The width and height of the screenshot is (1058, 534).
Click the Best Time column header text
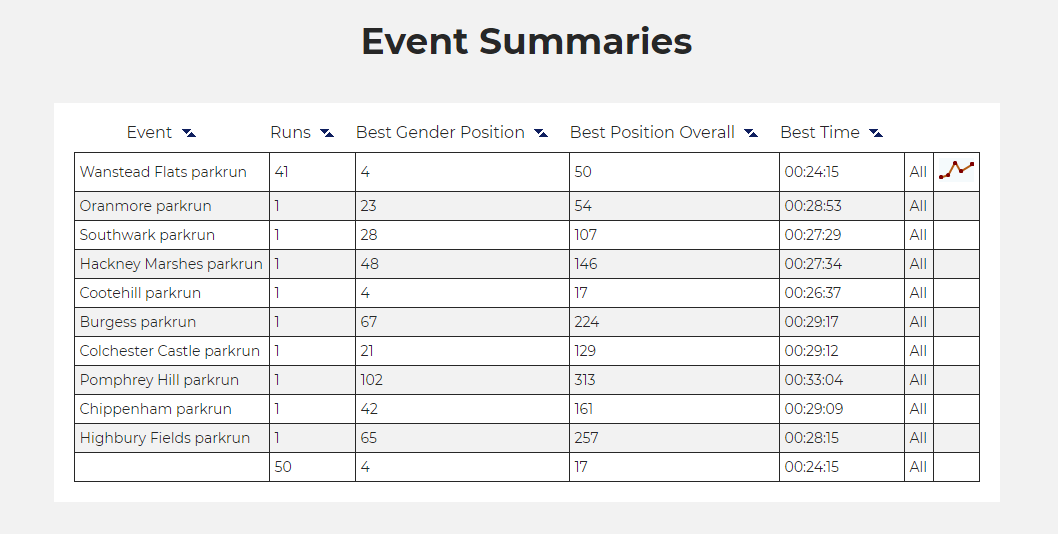(820, 132)
